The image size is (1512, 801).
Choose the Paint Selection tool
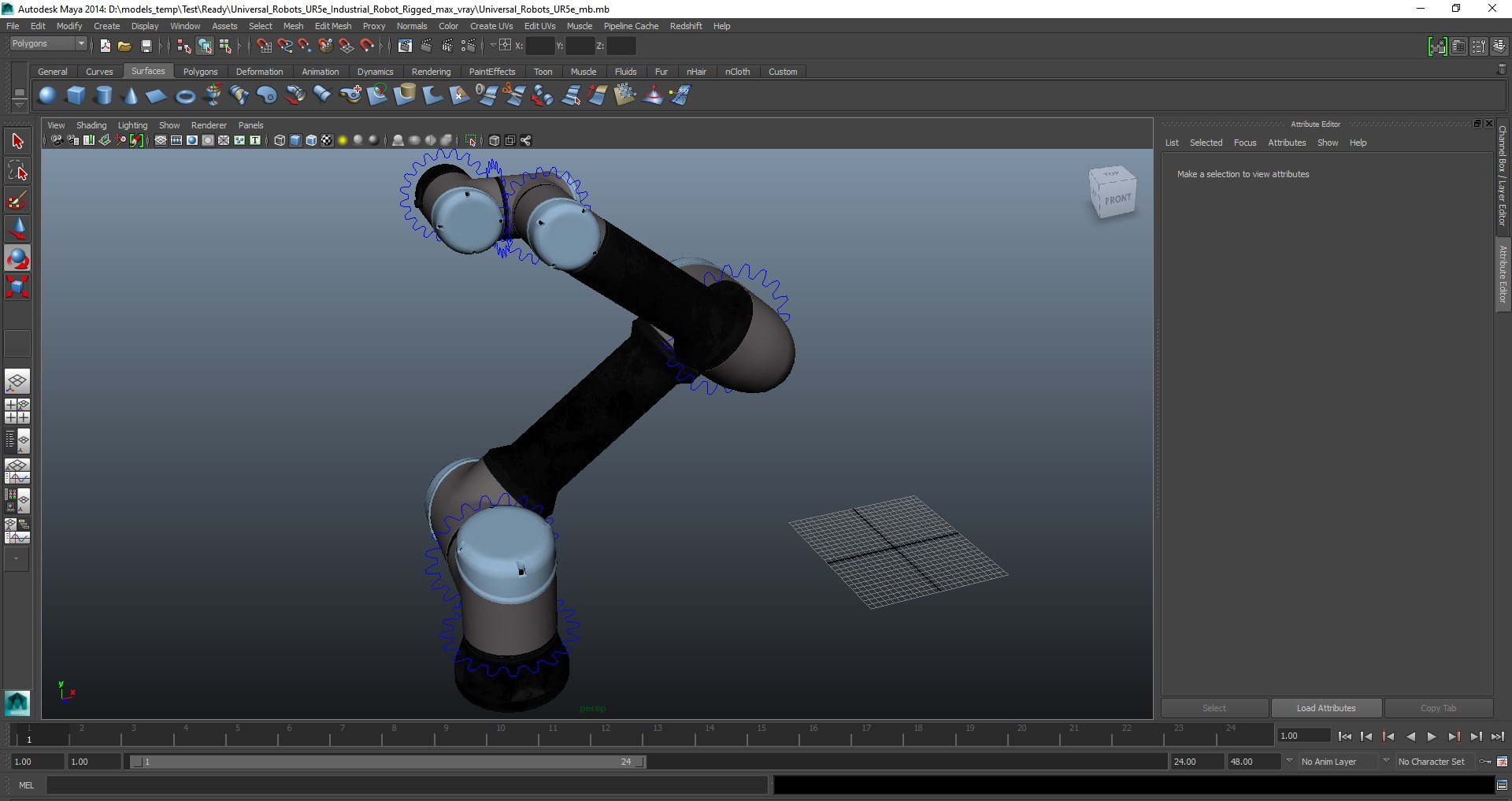[x=17, y=200]
